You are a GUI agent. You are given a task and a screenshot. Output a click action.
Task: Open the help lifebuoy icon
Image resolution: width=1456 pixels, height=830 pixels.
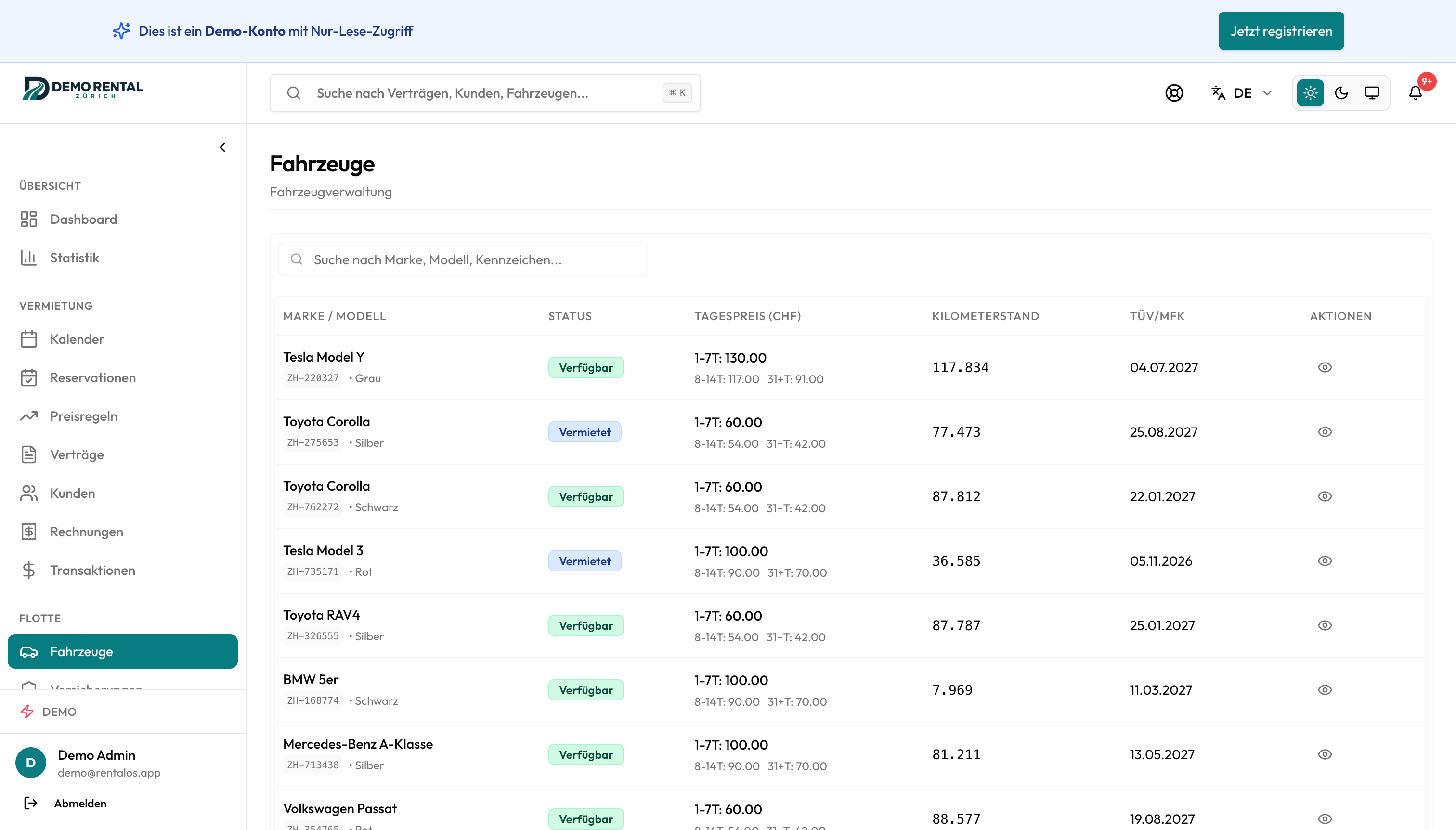point(1174,93)
